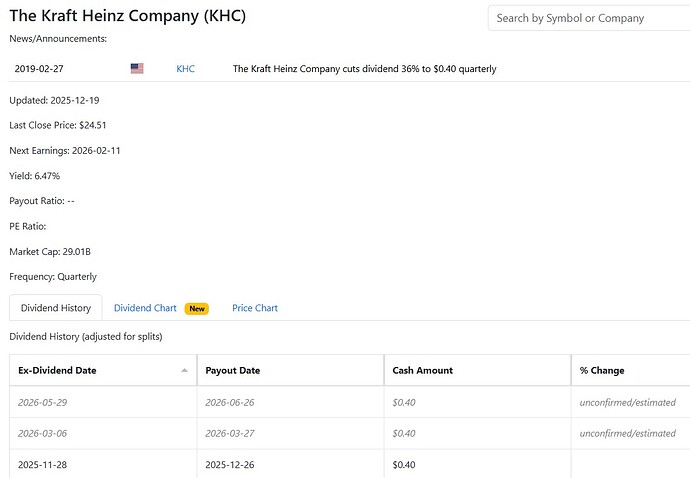690x478 pixels.
Task: Click the $0.40 amount in 2026-05-29 row
Action: pos(404,402)
